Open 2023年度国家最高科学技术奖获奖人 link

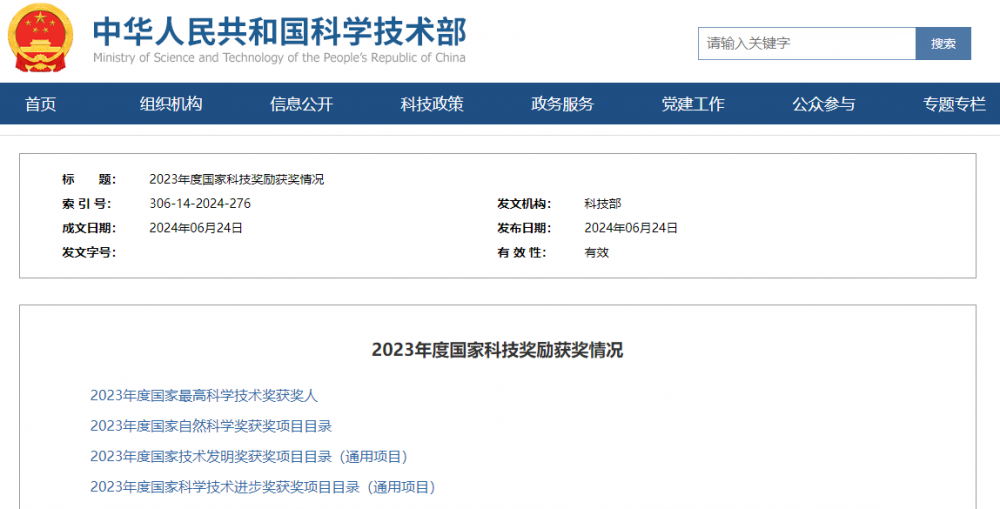204,396
